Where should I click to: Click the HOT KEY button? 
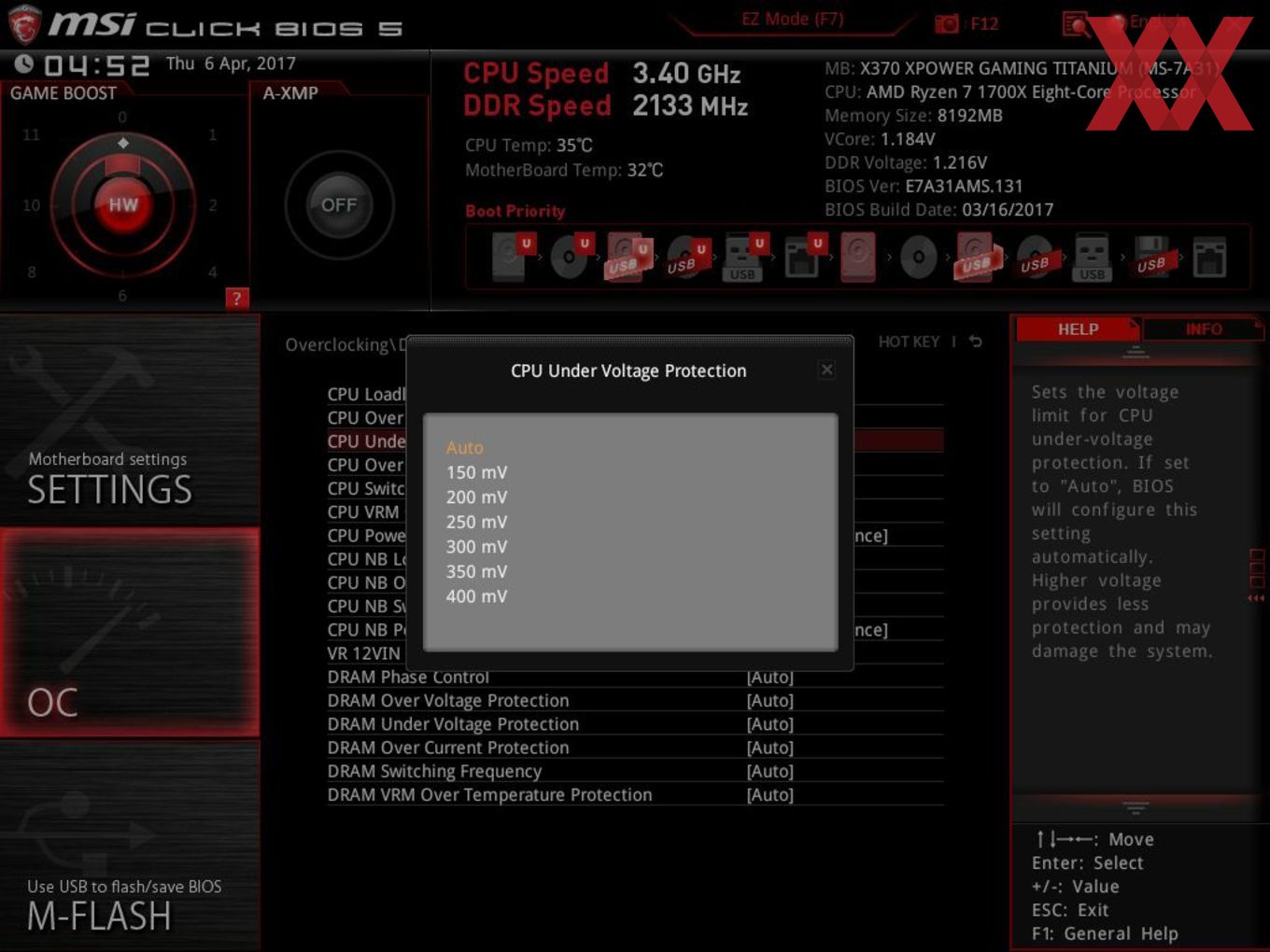pos(909,342)
